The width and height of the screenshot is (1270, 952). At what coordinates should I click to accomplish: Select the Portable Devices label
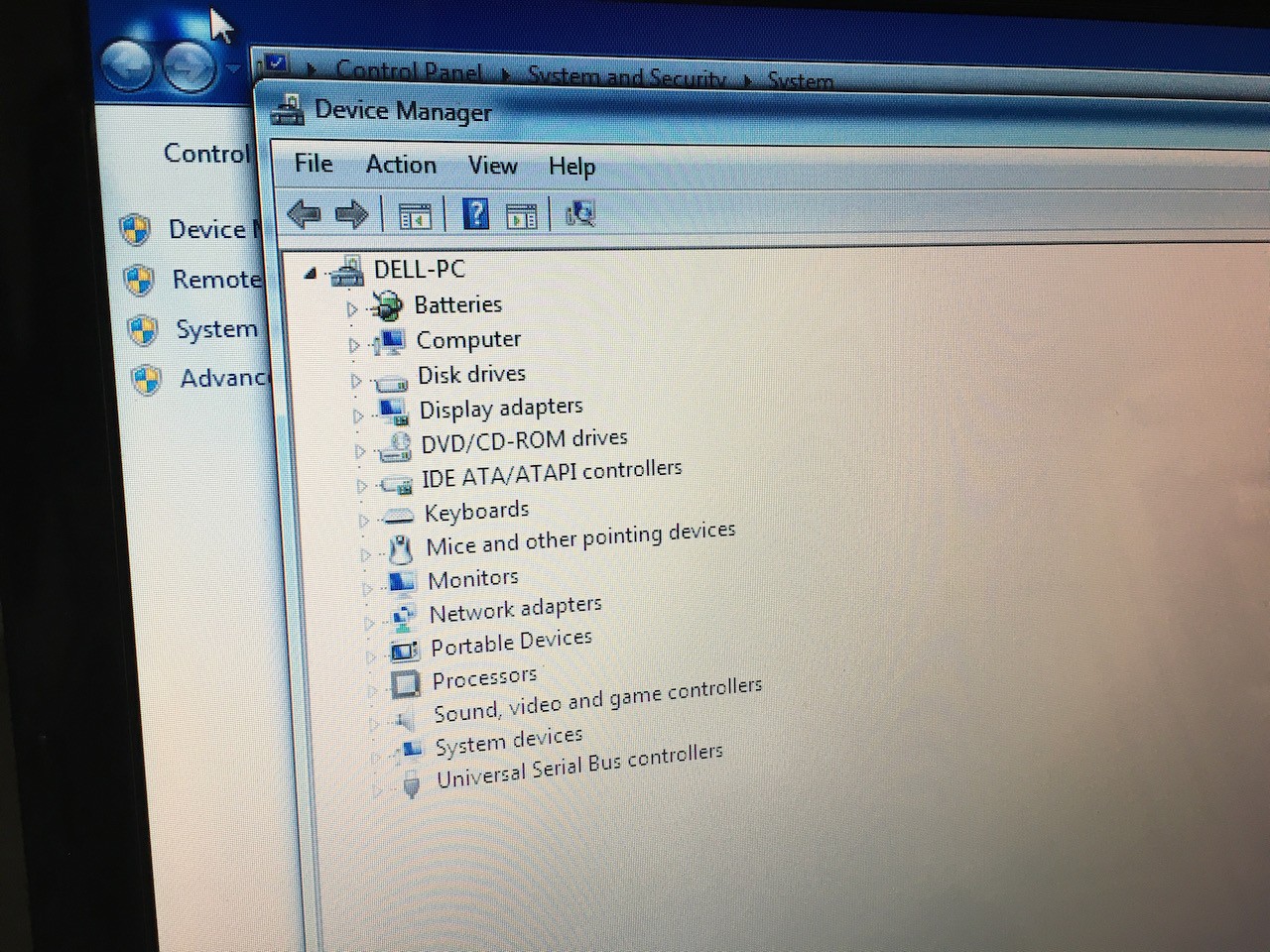click(x=511, y=643)
